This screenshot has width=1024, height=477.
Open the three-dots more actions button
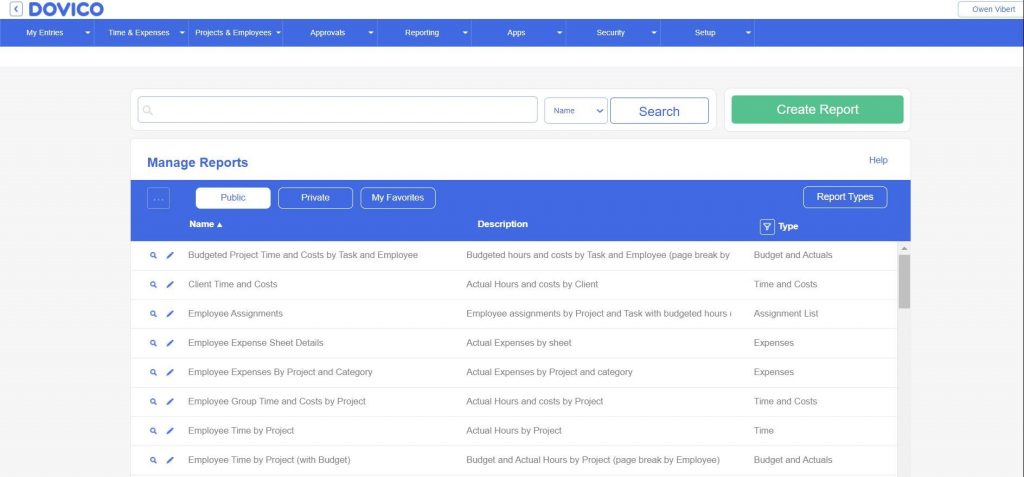pos(159,198)
